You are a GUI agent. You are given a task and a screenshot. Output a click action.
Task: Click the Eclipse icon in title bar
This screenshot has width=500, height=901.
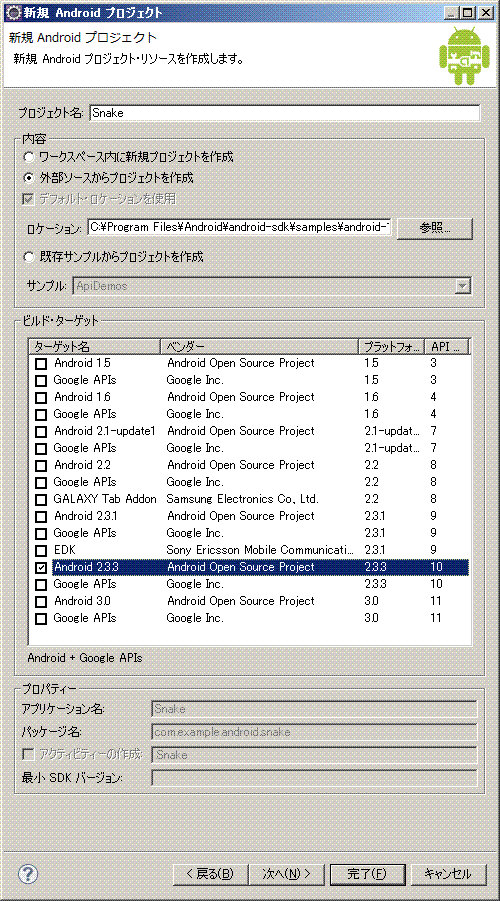pyautogui.click(x=14, y=11)
